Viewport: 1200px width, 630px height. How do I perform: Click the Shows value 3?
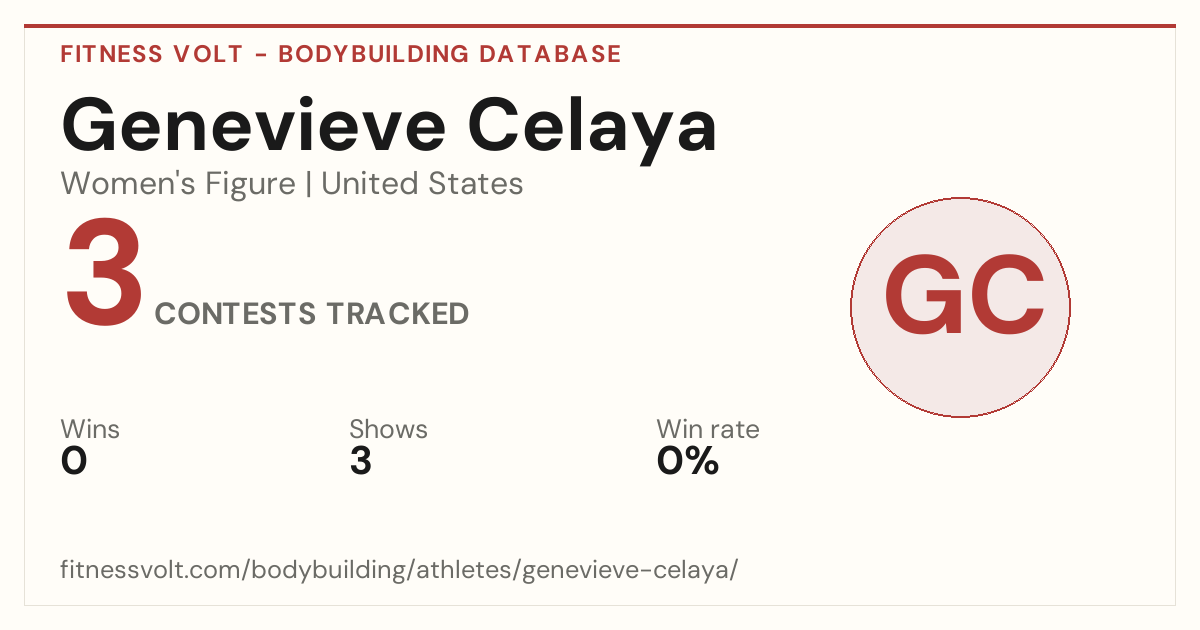click(x=360, y=462)
